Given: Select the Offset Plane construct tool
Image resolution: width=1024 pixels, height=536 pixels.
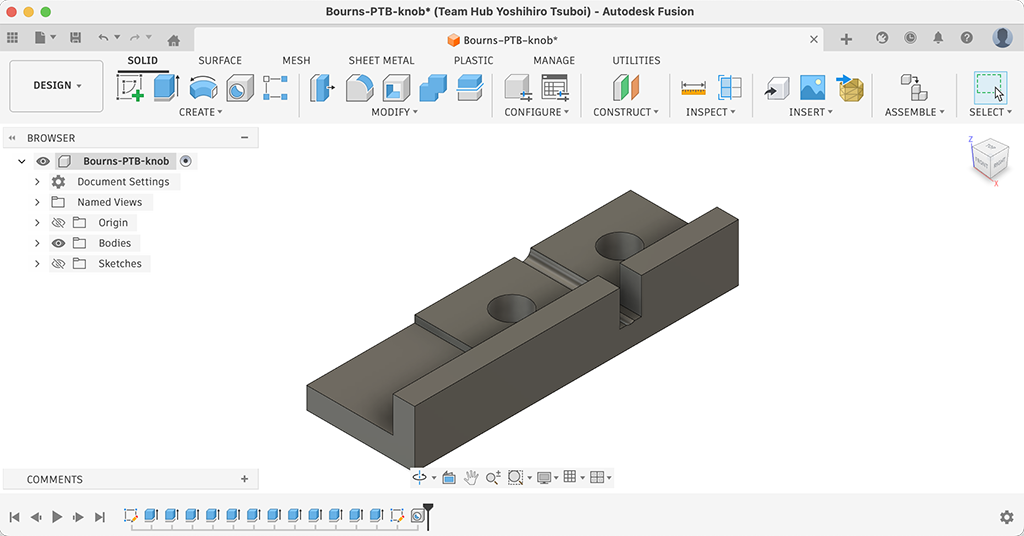Looking at the screenshot, I should tap(626, 87).
